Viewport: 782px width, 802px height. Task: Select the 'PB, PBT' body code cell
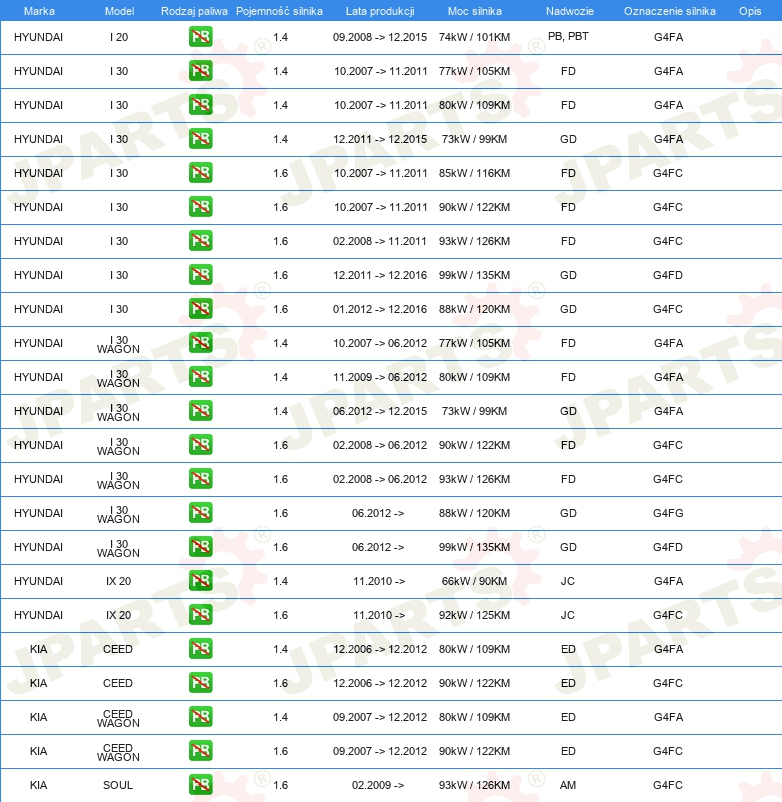(x=568, y=36)
